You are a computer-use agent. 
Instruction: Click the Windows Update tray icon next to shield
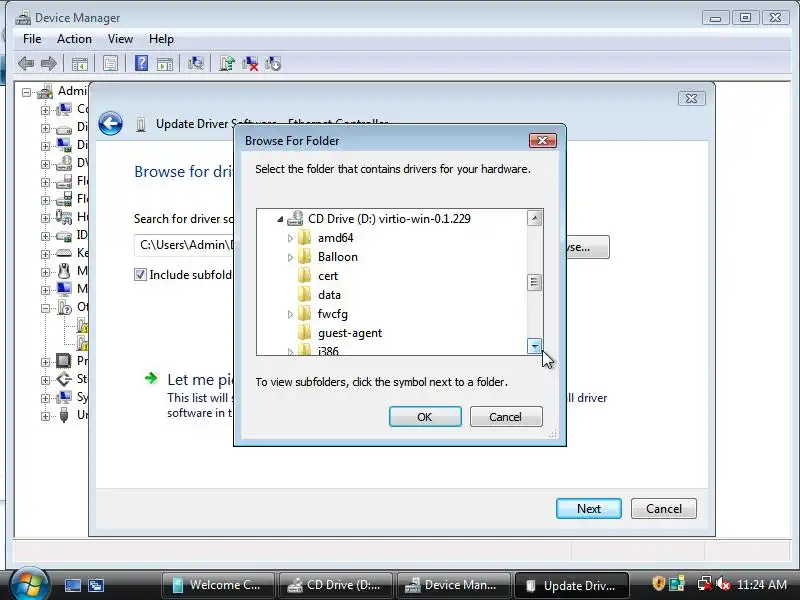point(678,583)
